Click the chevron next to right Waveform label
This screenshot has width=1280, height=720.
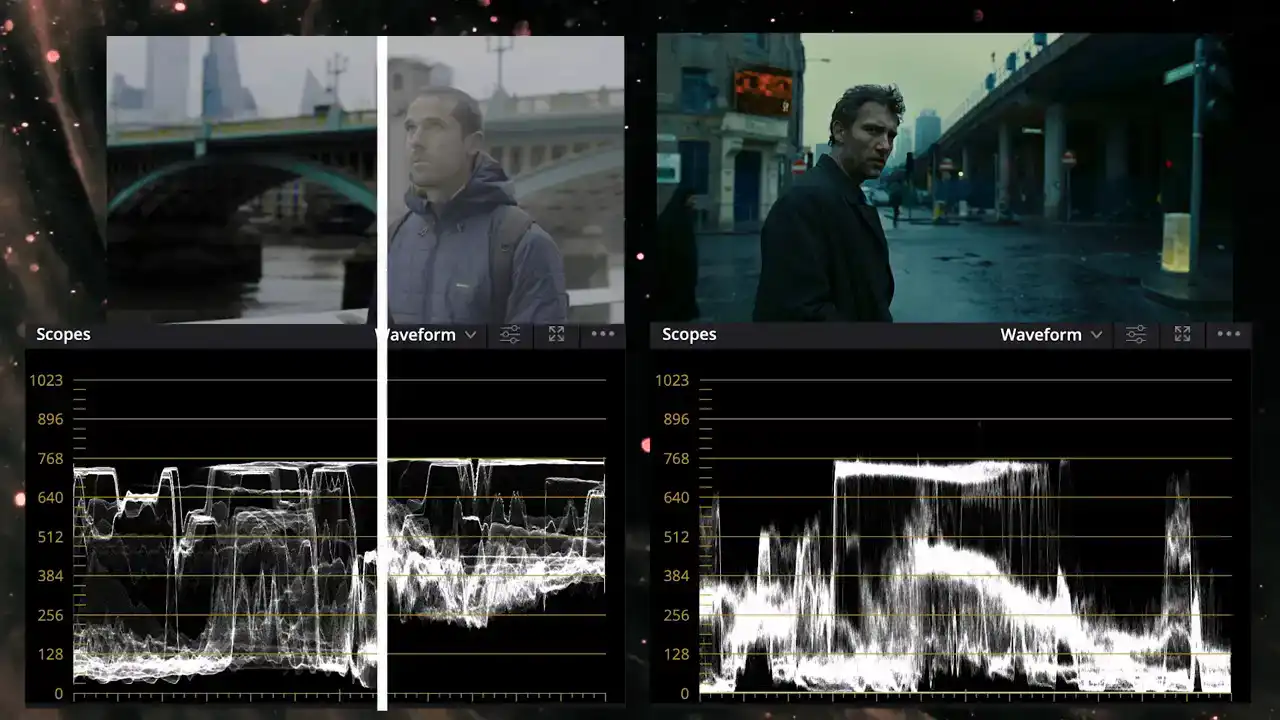1097,335
